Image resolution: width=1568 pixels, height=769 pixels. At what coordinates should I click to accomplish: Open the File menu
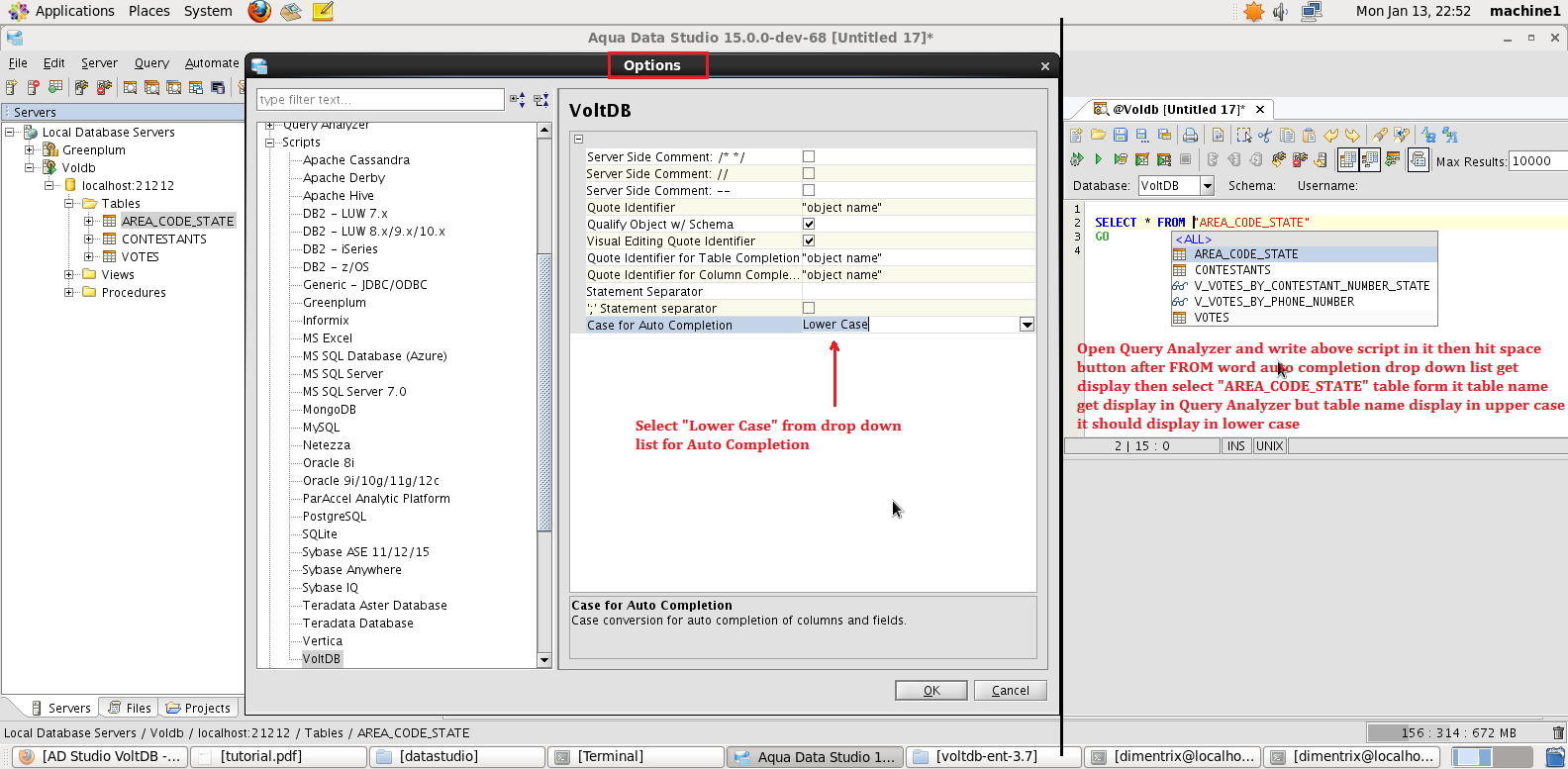pyautogui.click(x=18, y=62)
